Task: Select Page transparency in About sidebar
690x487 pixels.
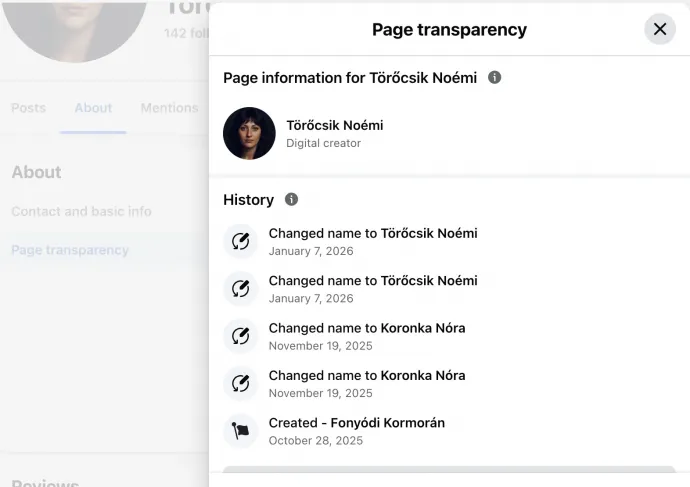Action: 70,250
